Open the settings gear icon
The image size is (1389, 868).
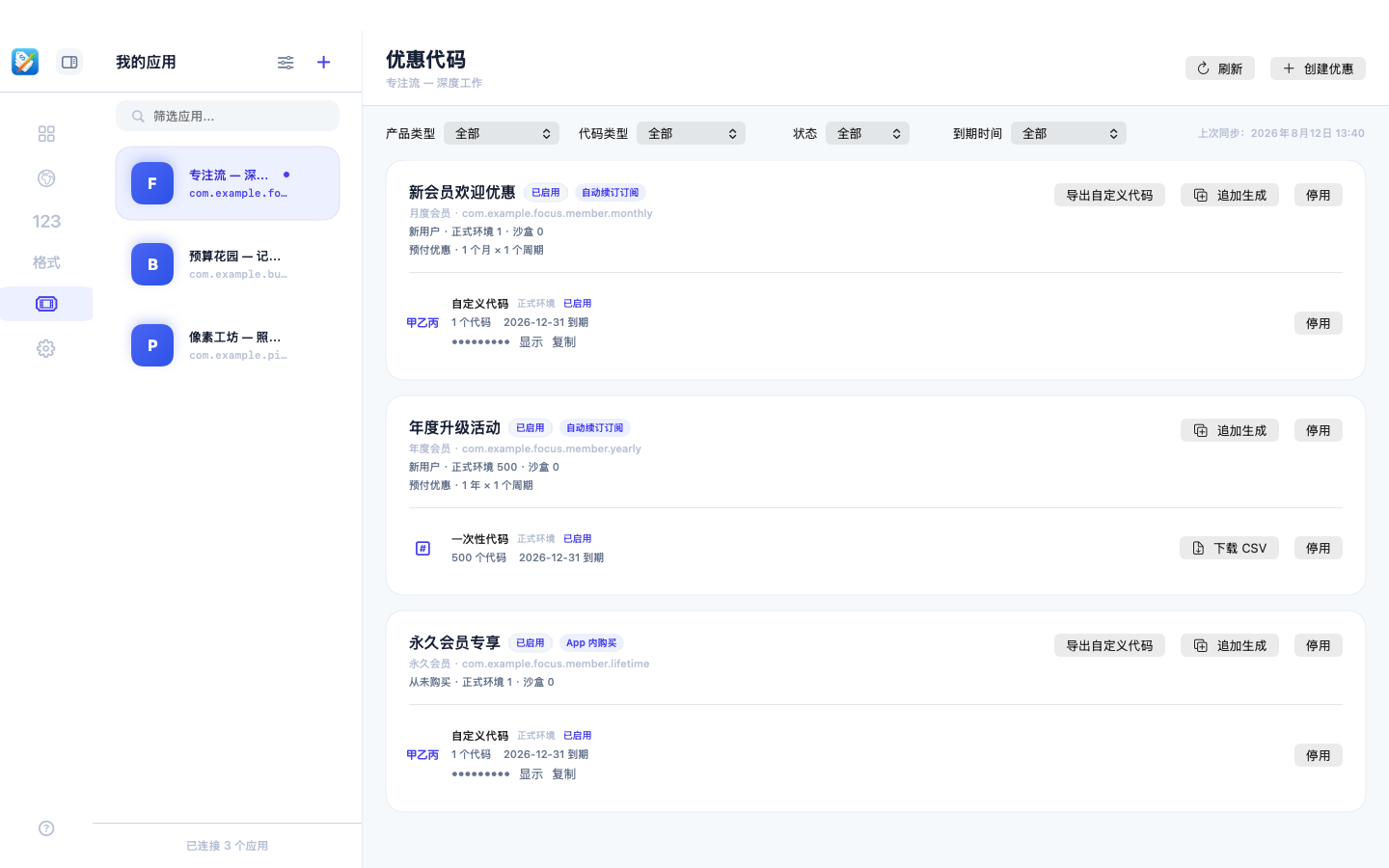tap(46, 348)
